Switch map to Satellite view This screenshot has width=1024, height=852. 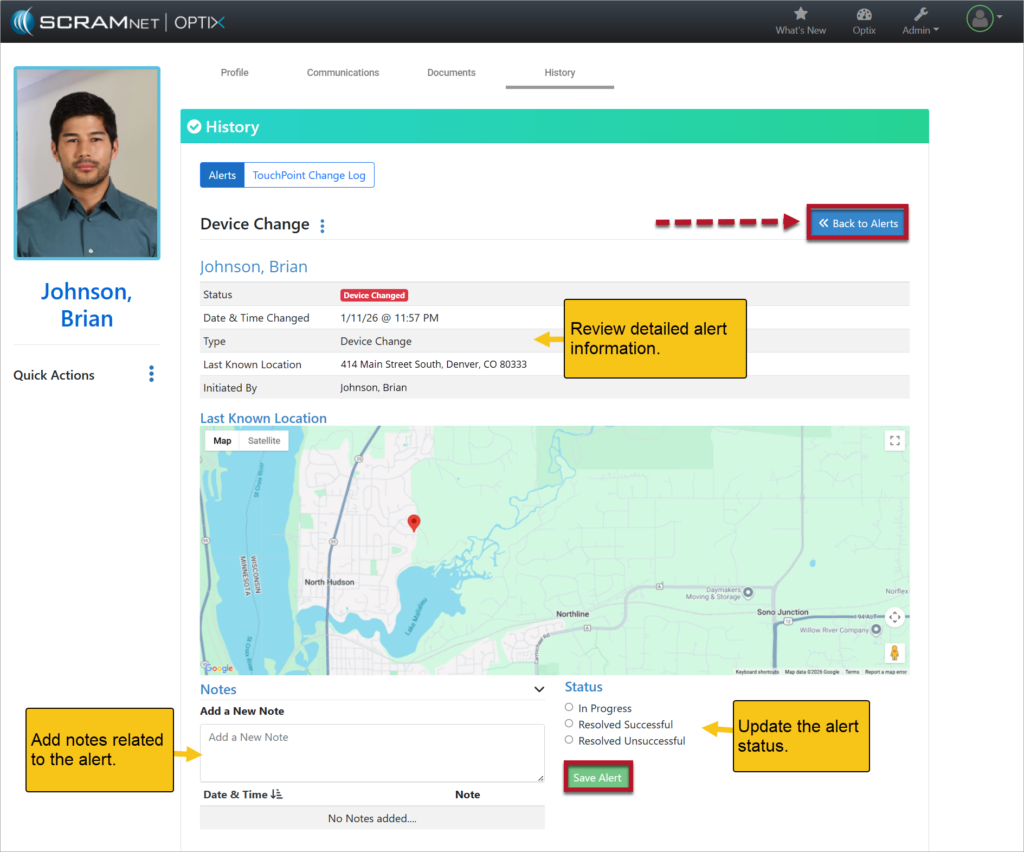pos(264,440)
